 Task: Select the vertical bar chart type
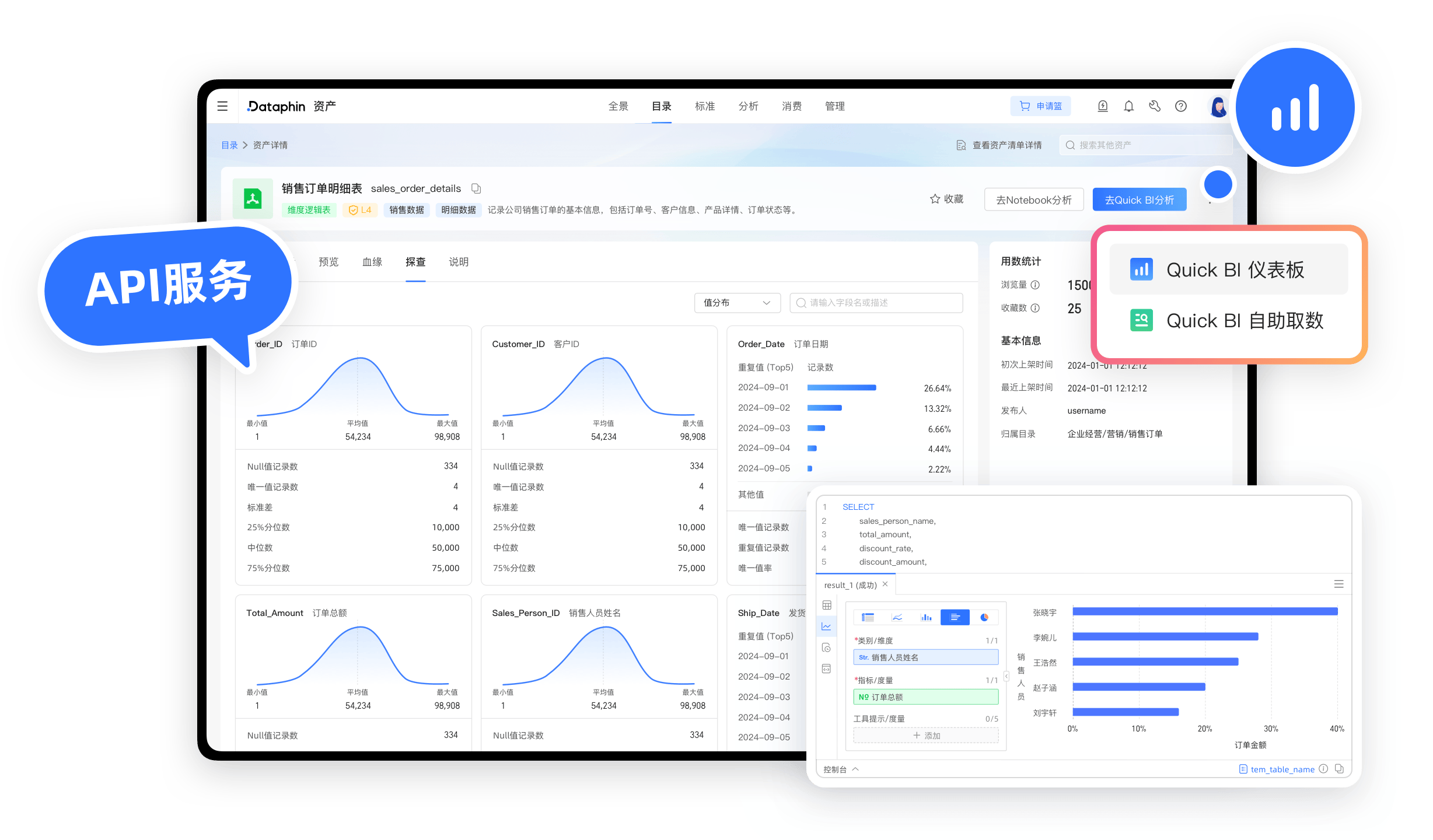926,617
